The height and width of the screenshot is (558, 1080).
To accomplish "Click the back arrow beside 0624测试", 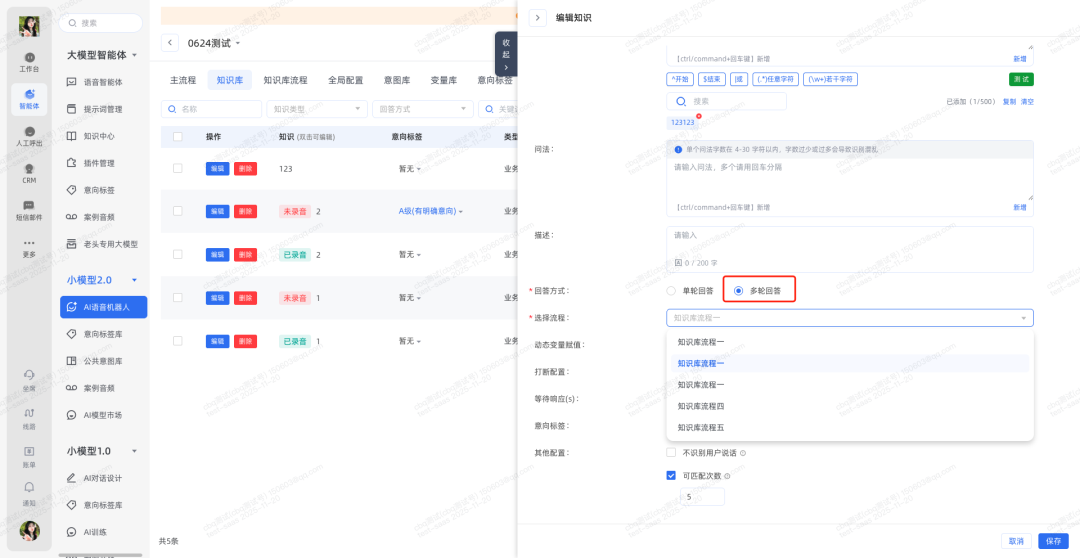I will (170, 43).
